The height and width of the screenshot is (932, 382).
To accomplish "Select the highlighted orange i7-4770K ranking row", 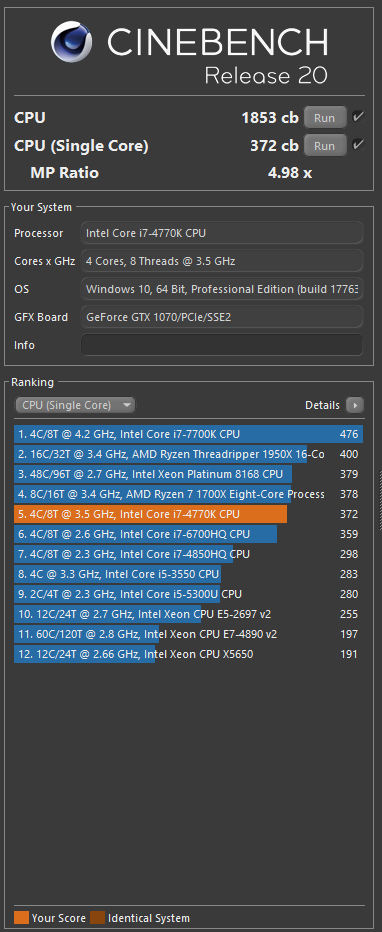I will coord(188,514).
